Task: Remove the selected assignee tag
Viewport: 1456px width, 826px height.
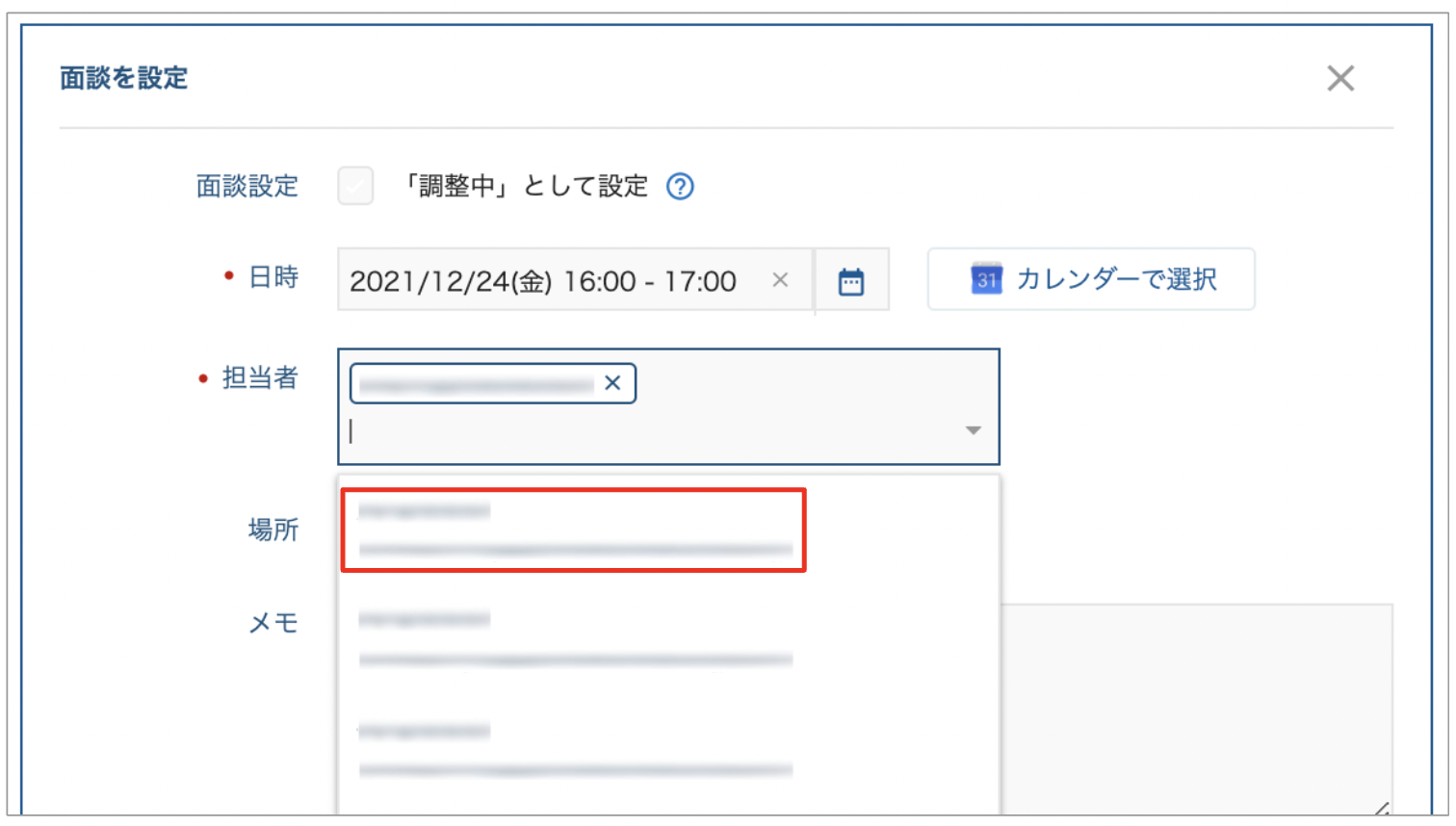Action: [612, 383]
